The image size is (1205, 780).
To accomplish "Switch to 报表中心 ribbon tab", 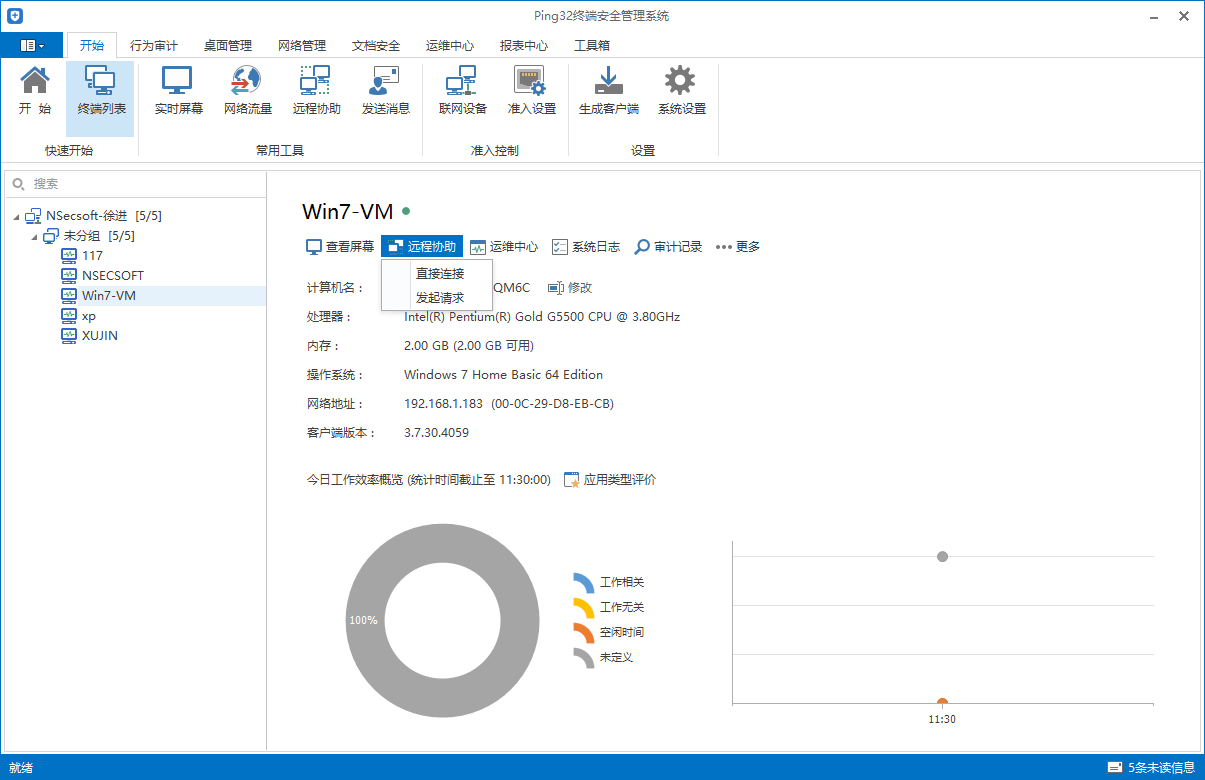I will coord(524,45).
